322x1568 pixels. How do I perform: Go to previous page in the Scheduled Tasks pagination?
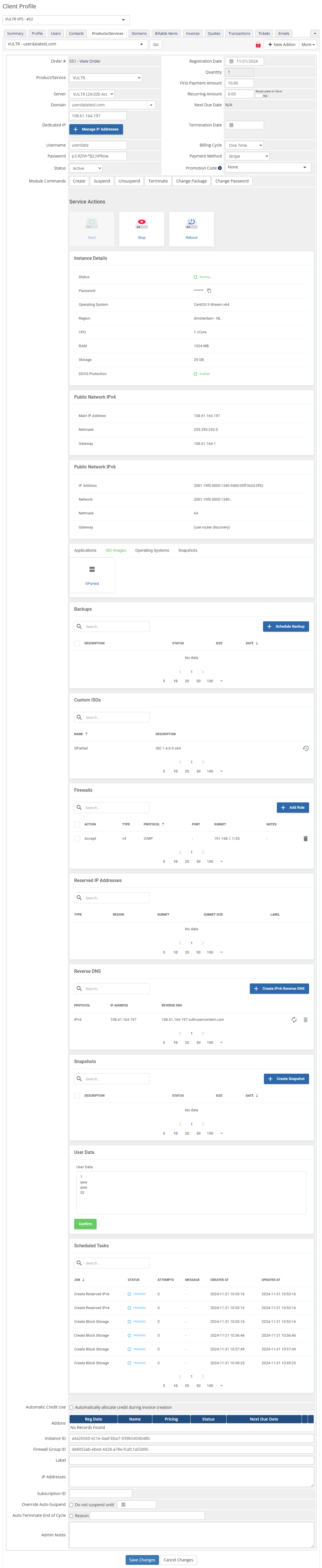tap(180, 1376)
